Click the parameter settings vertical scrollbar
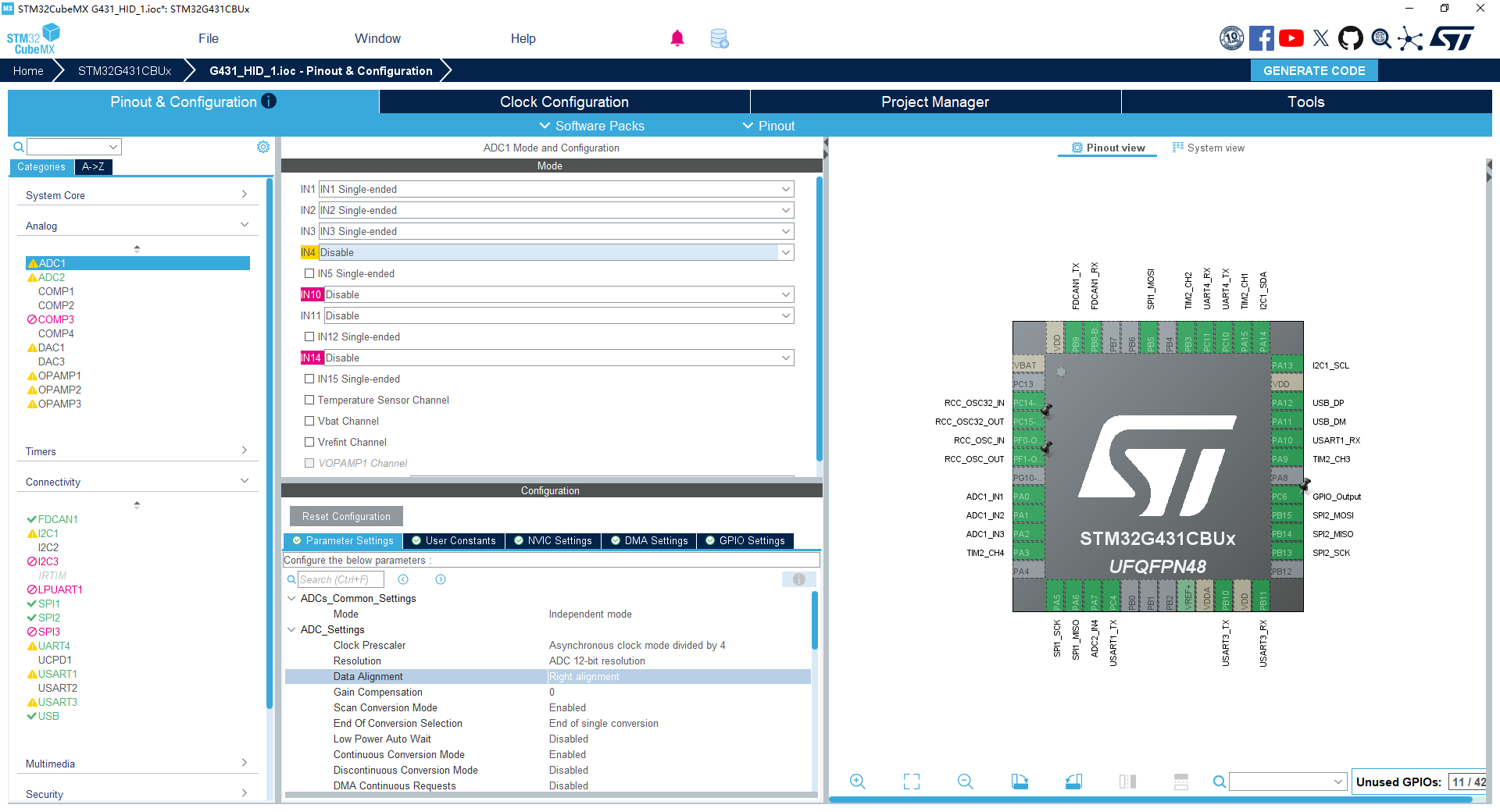This screenshot has height=812, width=1500. [x=814, y=621]
